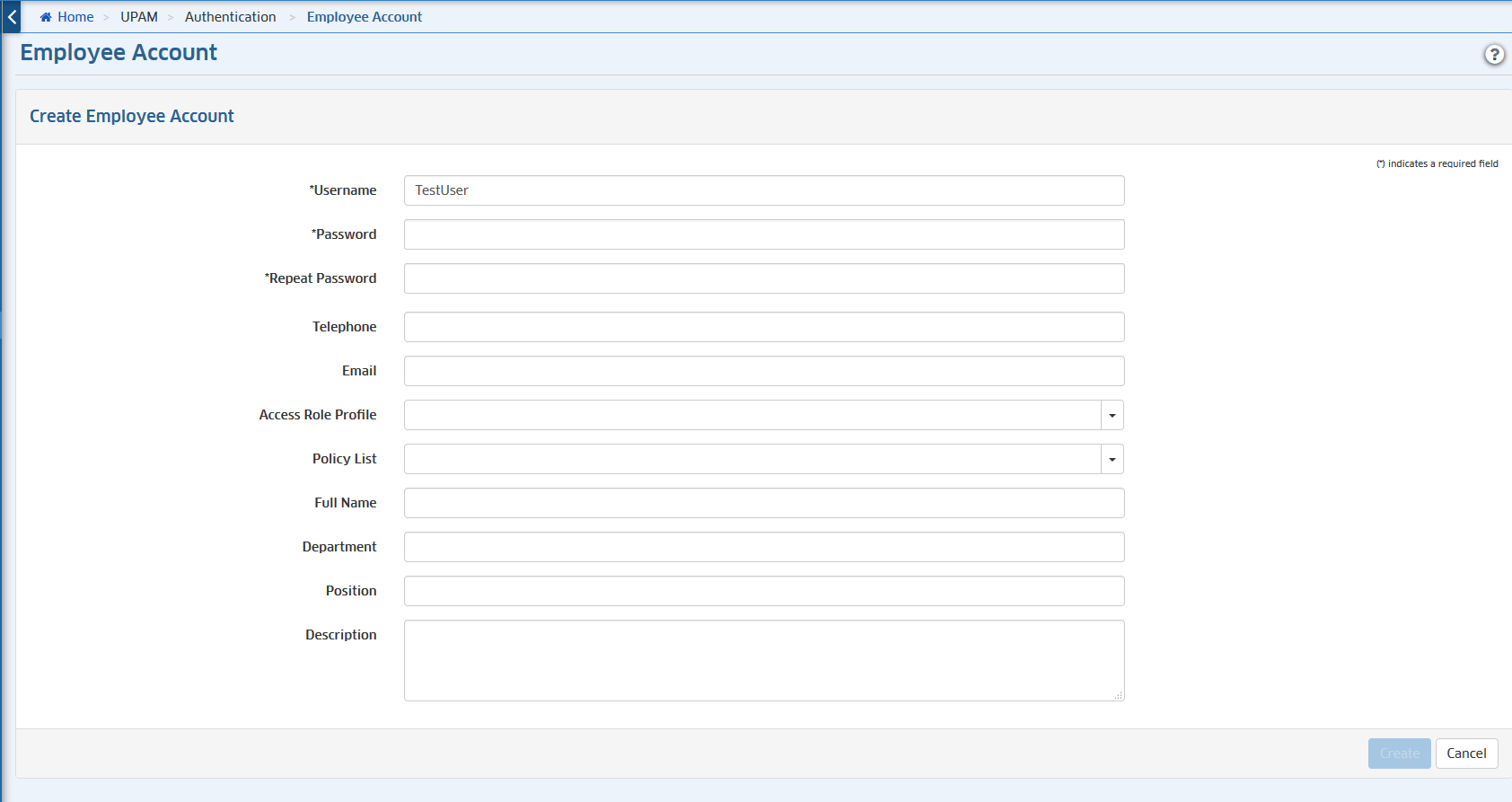Focus the Description text area
This screenshot has height=802, width=1512.
coord(763,660)
